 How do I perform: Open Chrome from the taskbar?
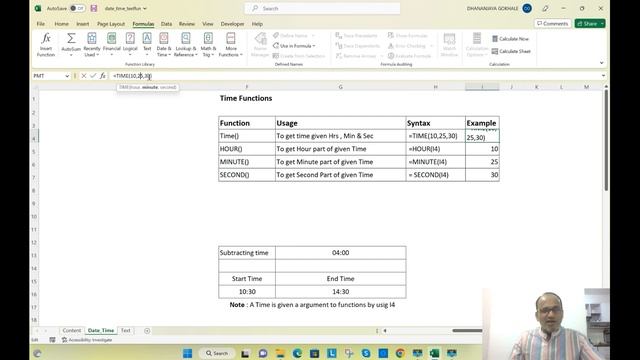[400, 353]
